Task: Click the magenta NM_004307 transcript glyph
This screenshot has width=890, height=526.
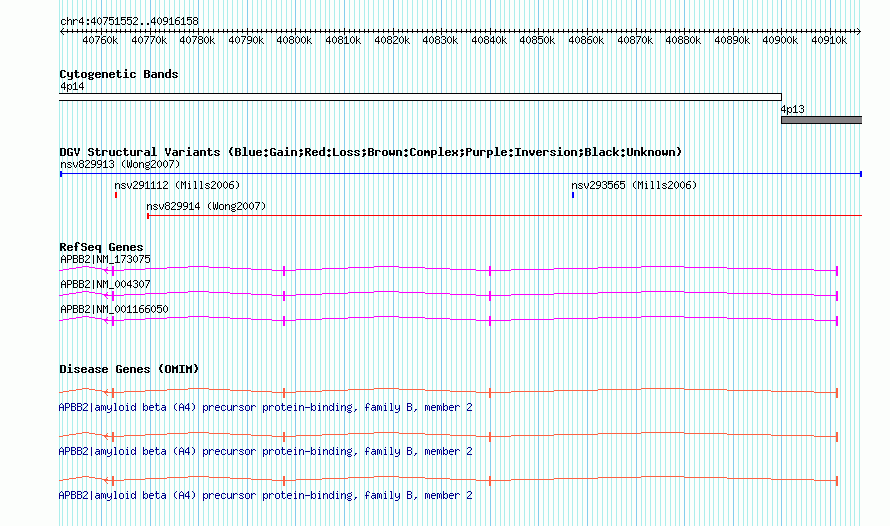Action: tap(448, 295)
